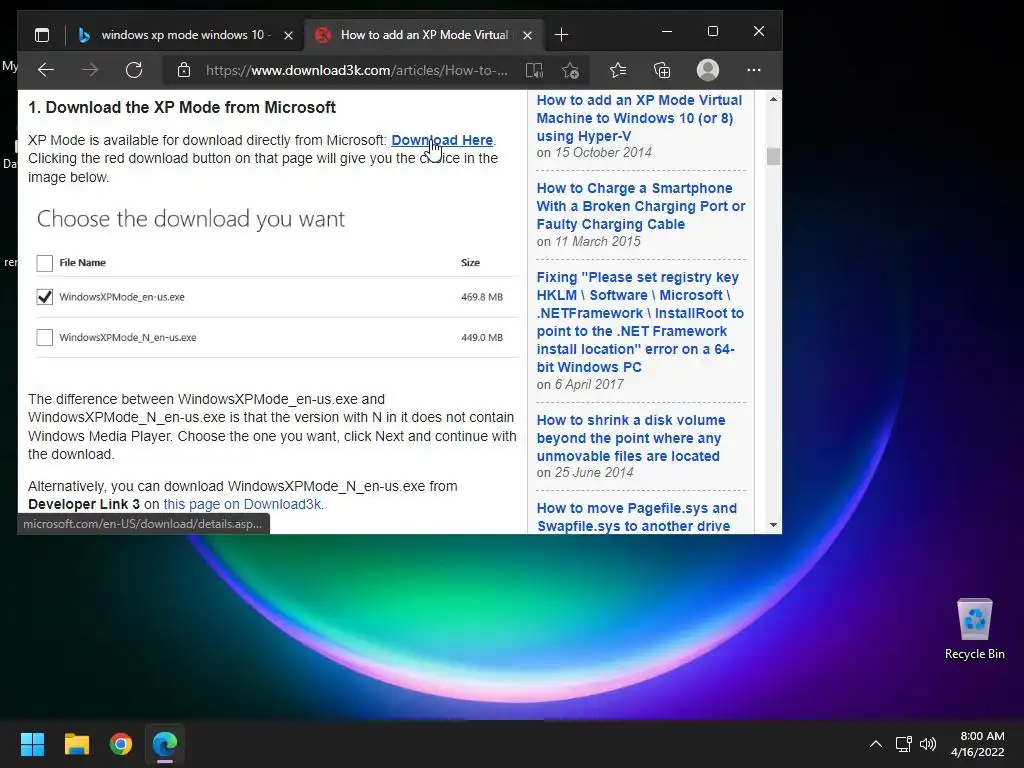This screenshot has width=1024, height=768.
Task: Open network status tray icon
Action: coord(903,744)
